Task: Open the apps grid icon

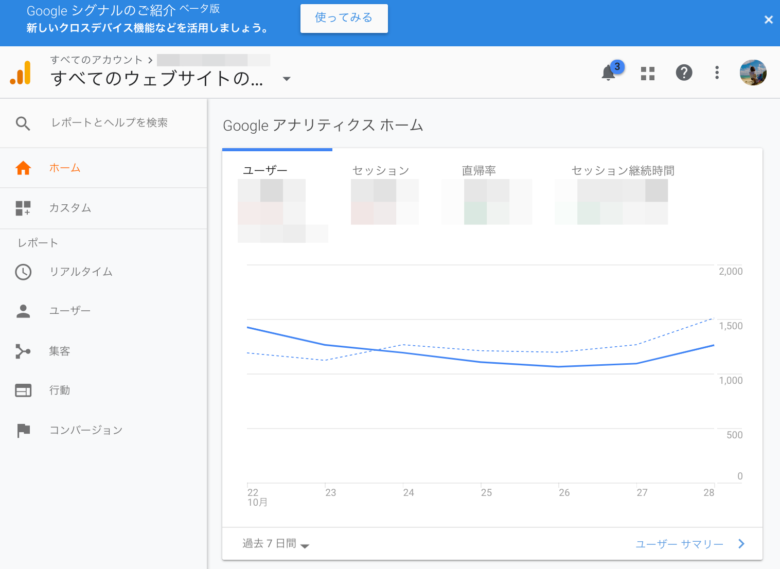Action: tap(647, 74)
